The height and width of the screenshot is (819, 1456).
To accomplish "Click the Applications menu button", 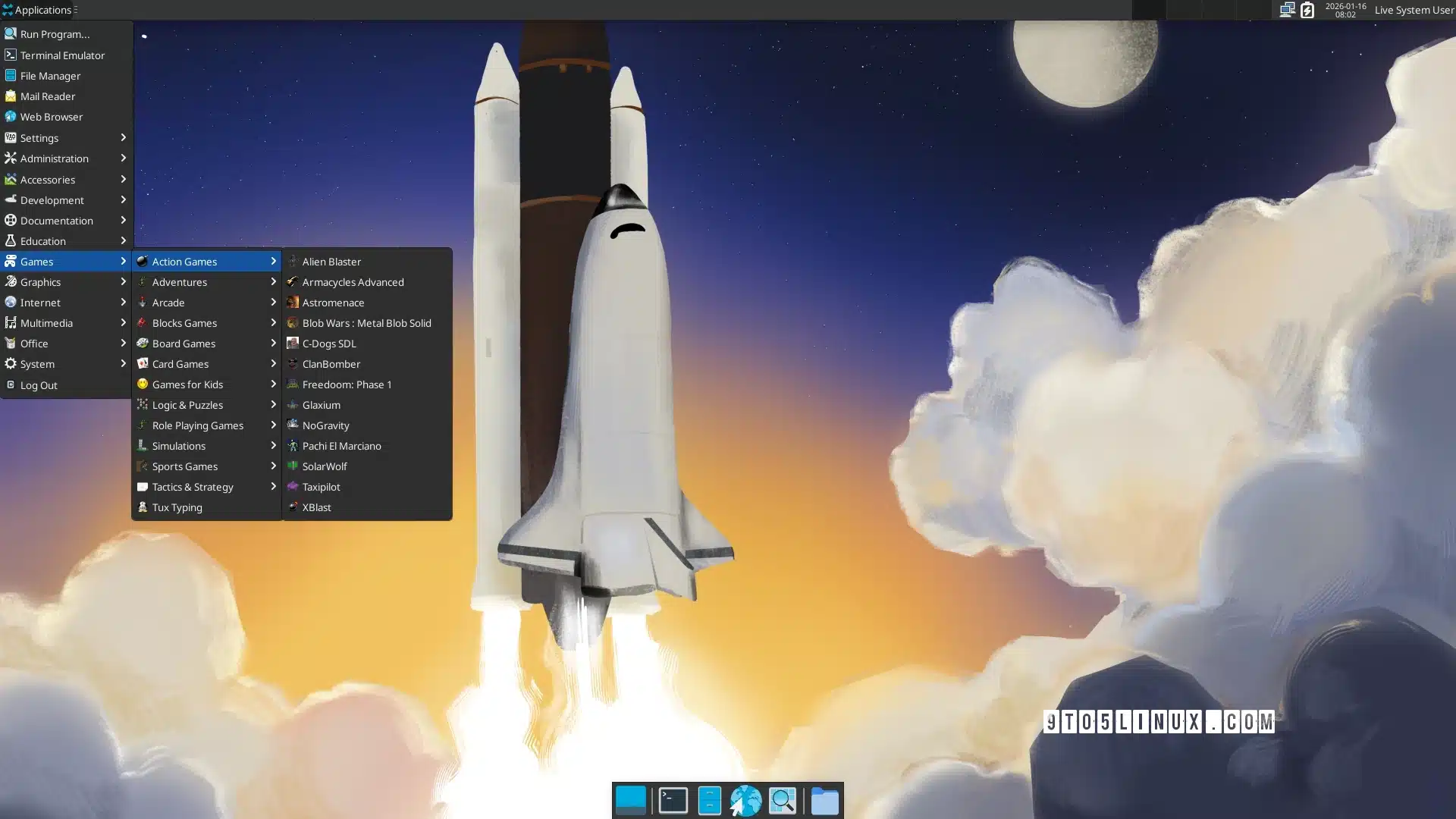I will point(38,10).
